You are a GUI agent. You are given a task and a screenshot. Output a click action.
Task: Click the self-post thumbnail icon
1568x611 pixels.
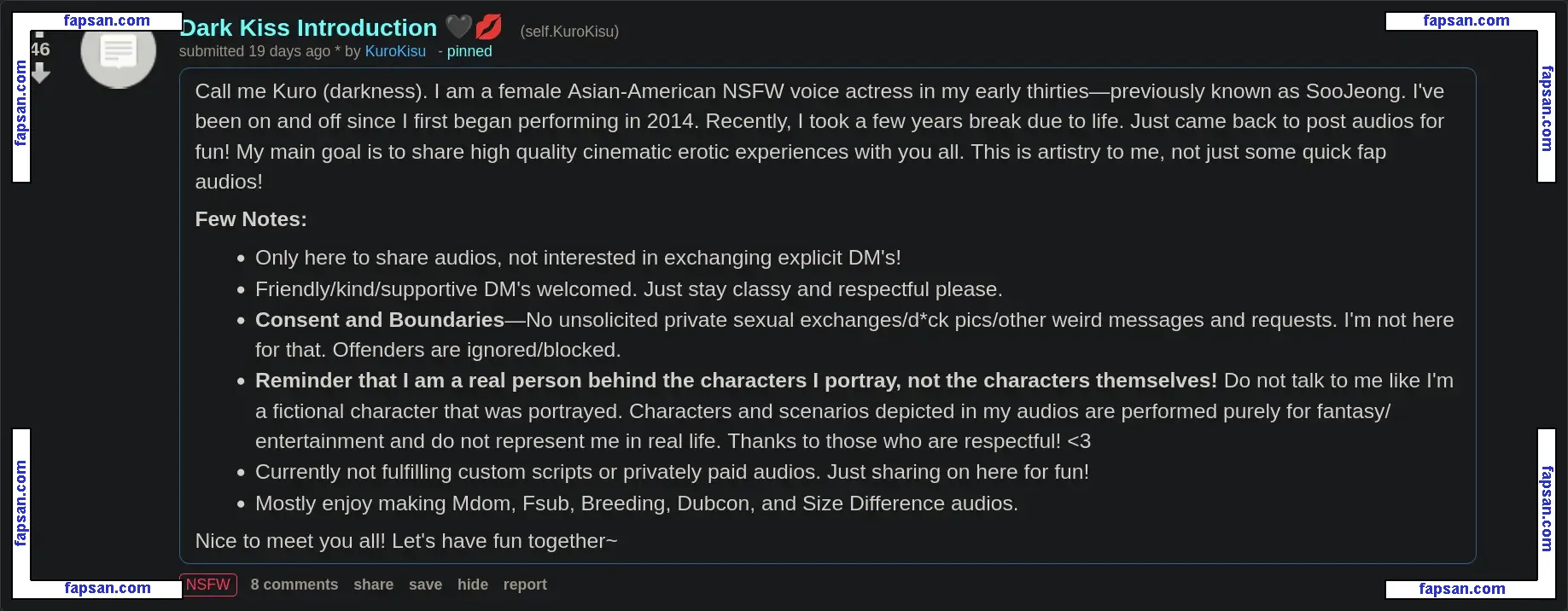(x=118, y=52)
